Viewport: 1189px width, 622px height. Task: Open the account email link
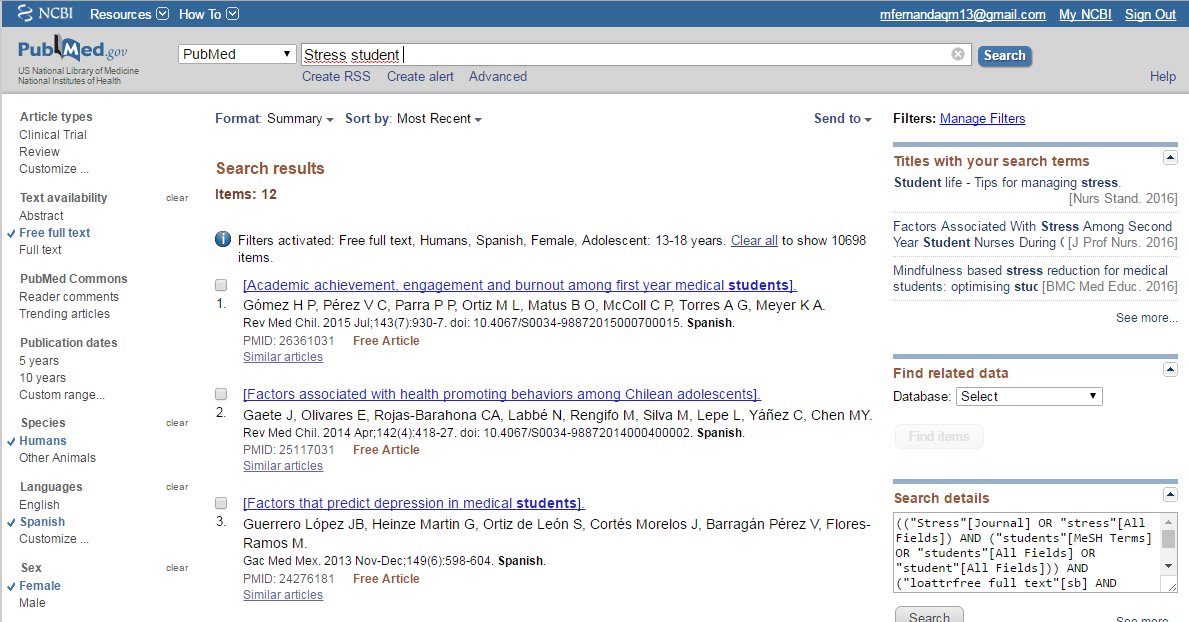(962, 14)
